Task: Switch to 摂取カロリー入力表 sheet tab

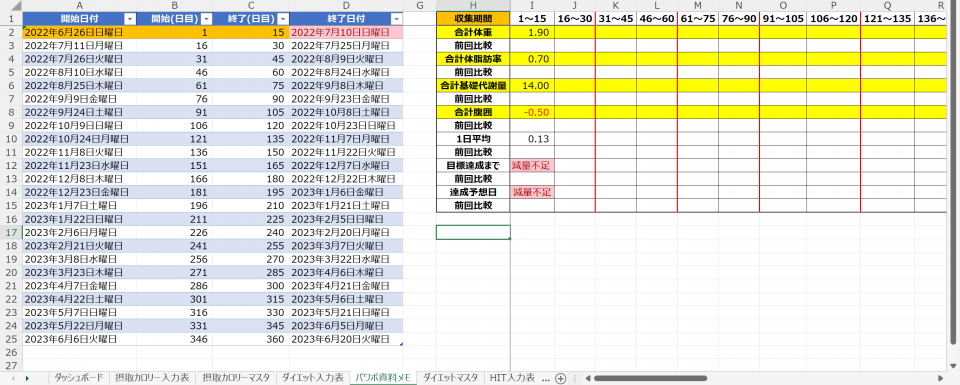Action: (152, 378)
